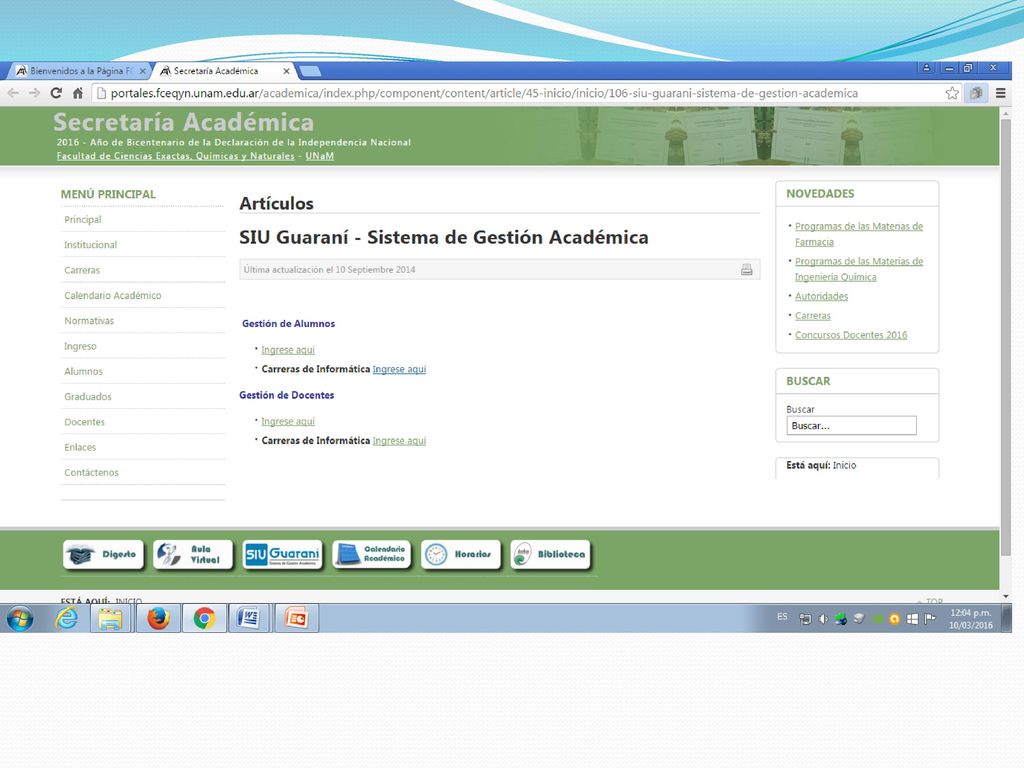Screen dimensions: 1024x768
Task: Select Contáctenos from the main menu
Action: (x=91, y=473)
